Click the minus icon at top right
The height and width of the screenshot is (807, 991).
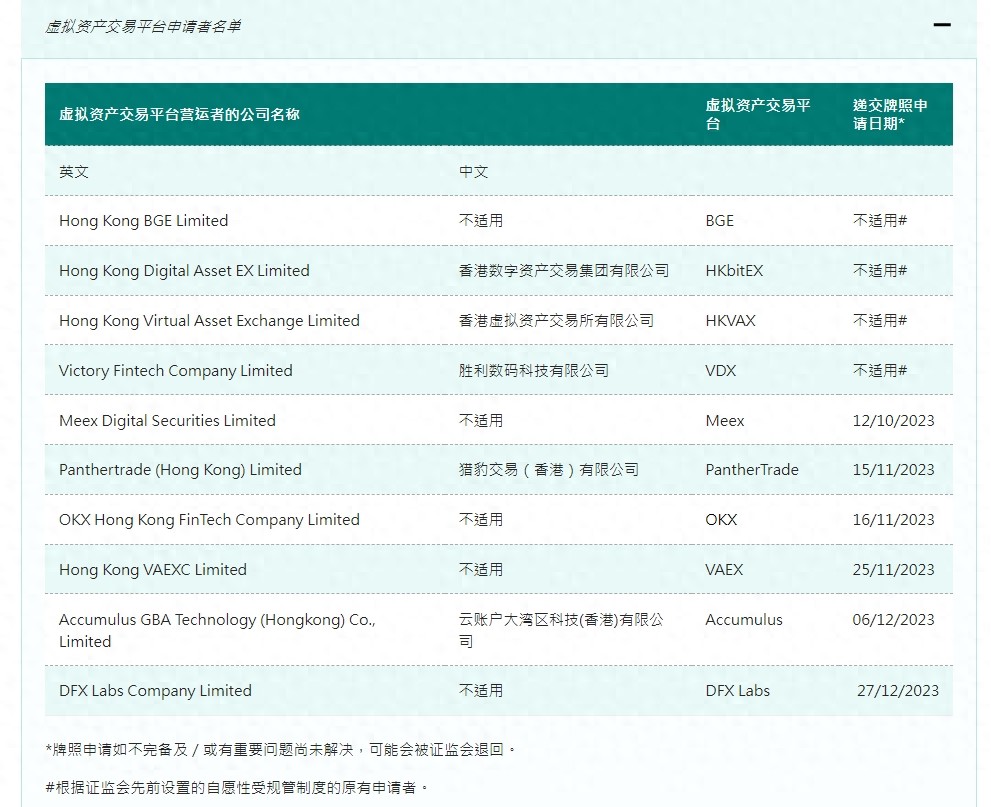tap(941, 24)
